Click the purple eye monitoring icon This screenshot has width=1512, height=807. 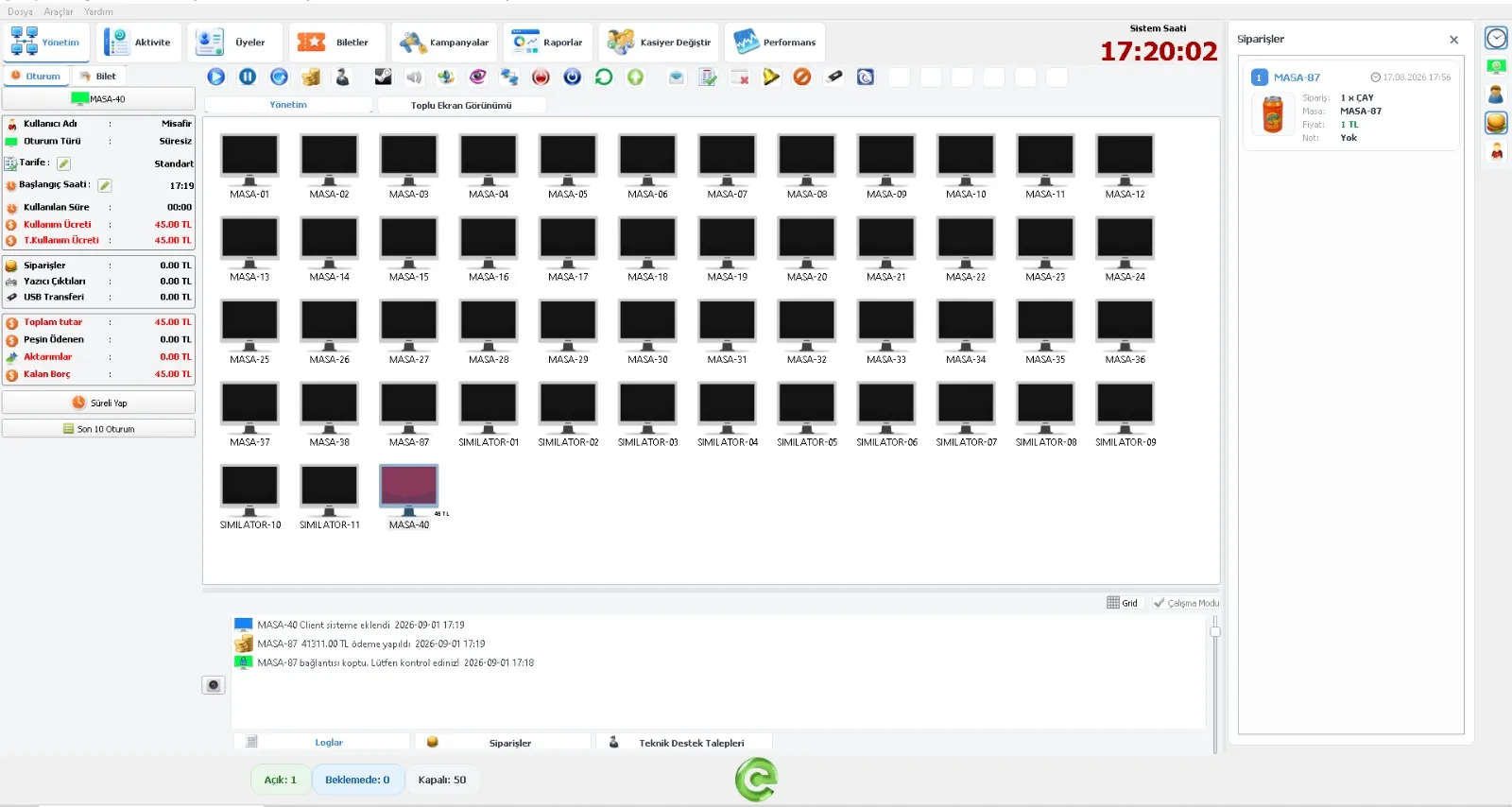478,77
